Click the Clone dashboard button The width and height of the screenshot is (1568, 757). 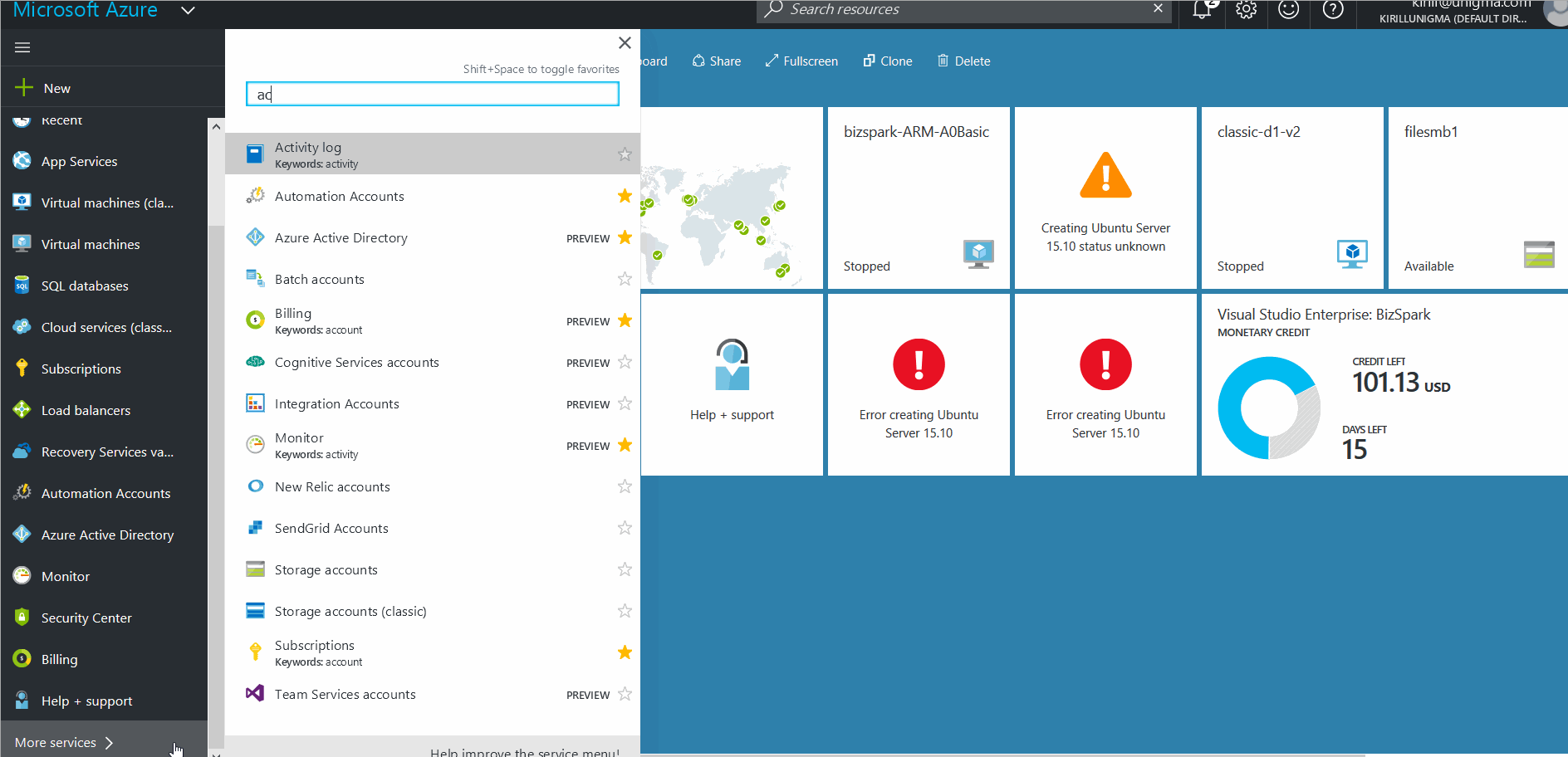[887, 61]
